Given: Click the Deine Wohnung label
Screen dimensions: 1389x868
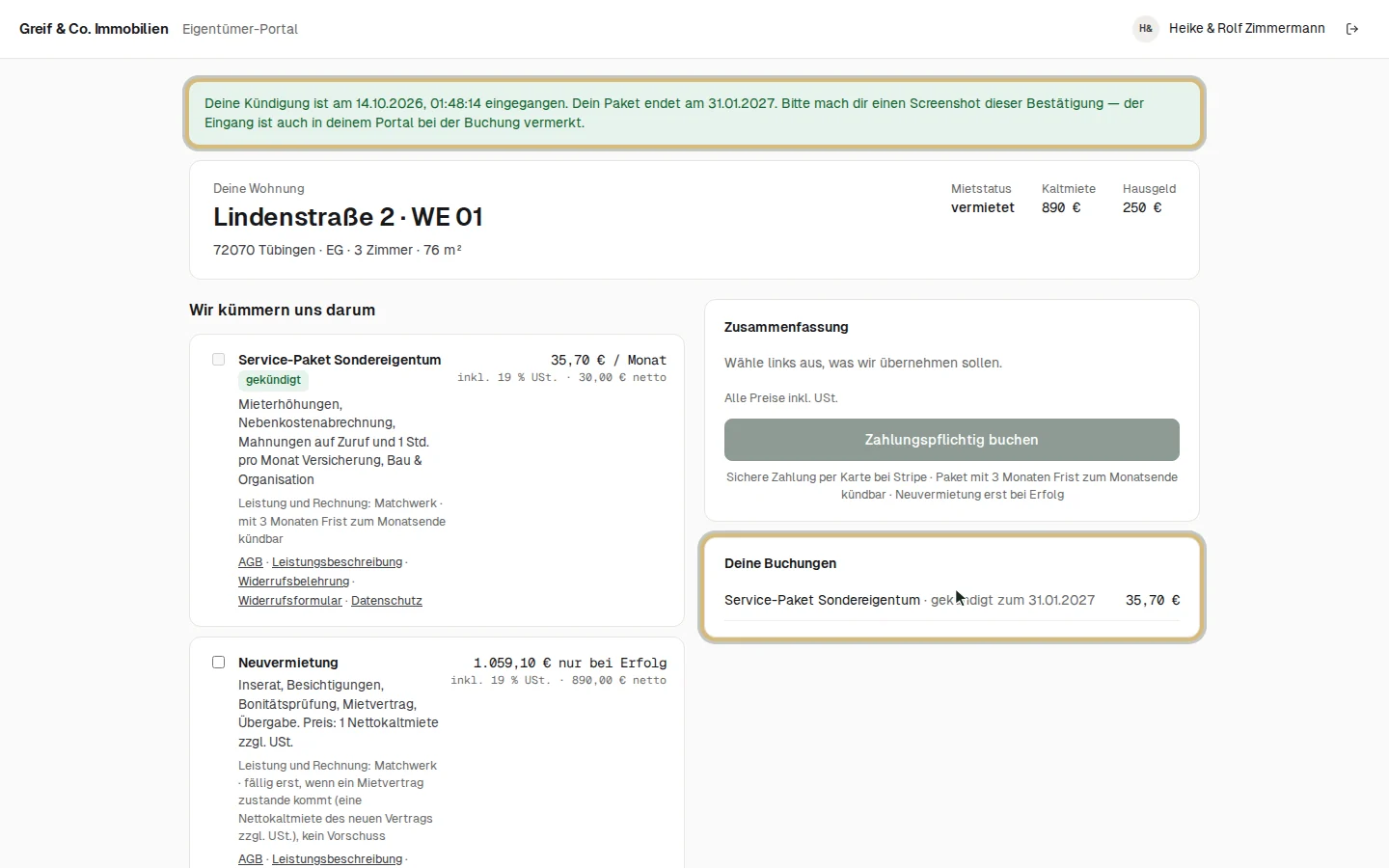Looking at the screenshot, I should pos(259,189).
